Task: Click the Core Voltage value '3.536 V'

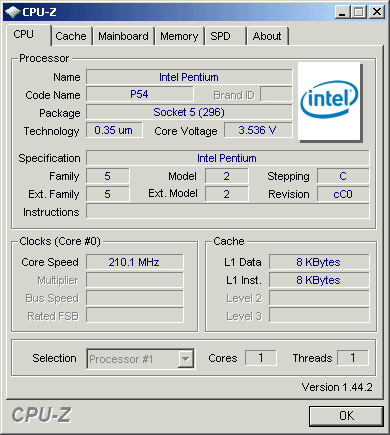Action: [258, 130]
